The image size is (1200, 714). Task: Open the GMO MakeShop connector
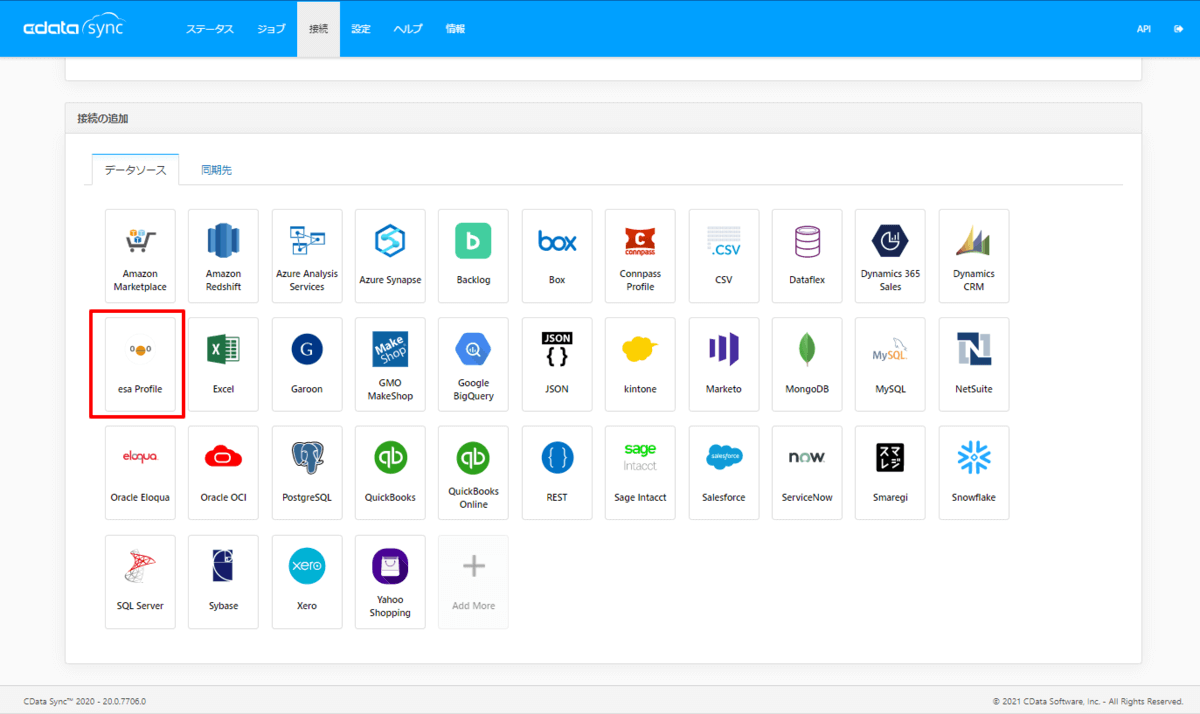pyautogui.click(x=390, y=364)
